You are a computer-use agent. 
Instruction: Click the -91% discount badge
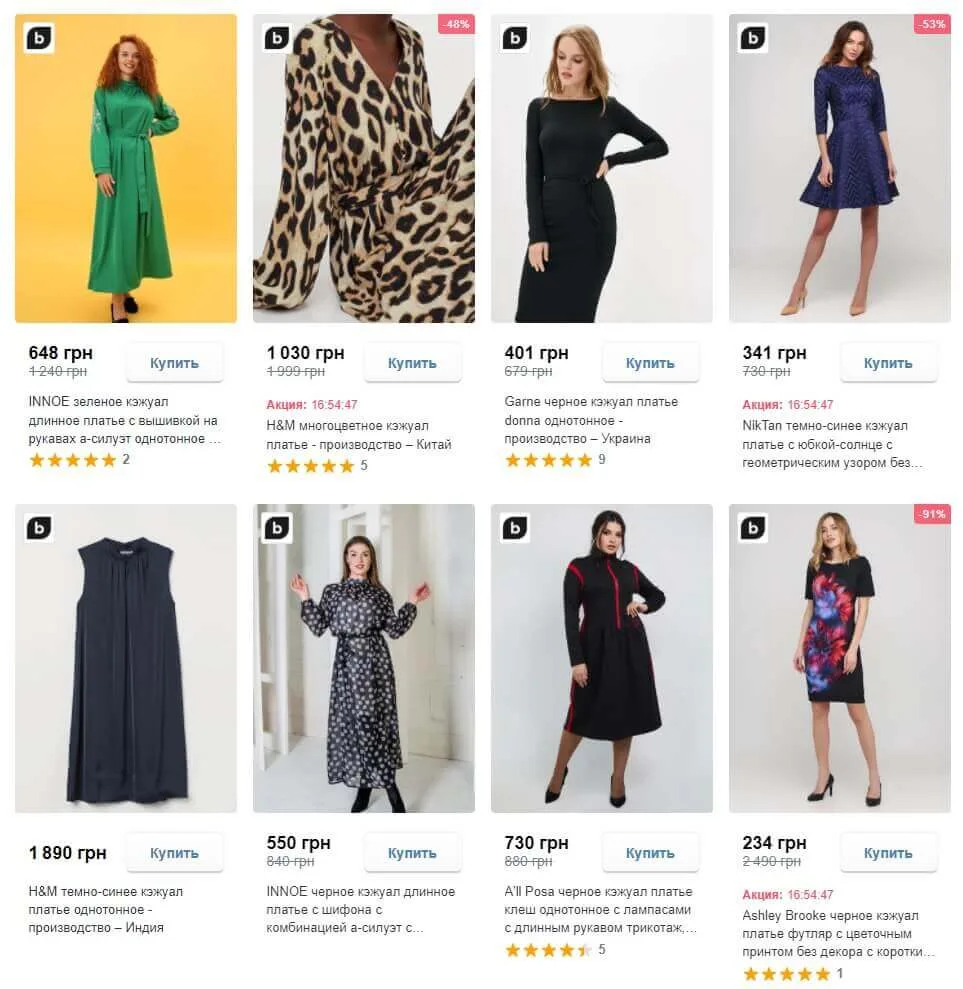[x=932, y=514]
